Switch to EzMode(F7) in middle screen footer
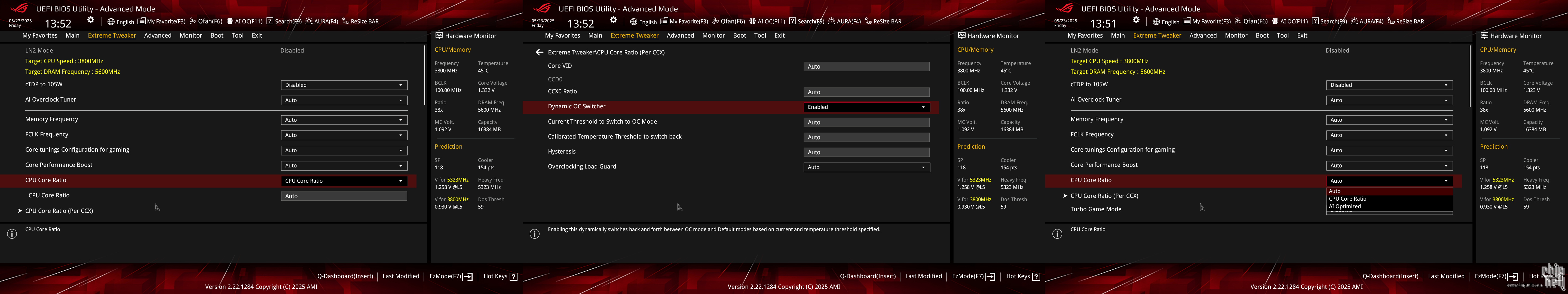 974,276
